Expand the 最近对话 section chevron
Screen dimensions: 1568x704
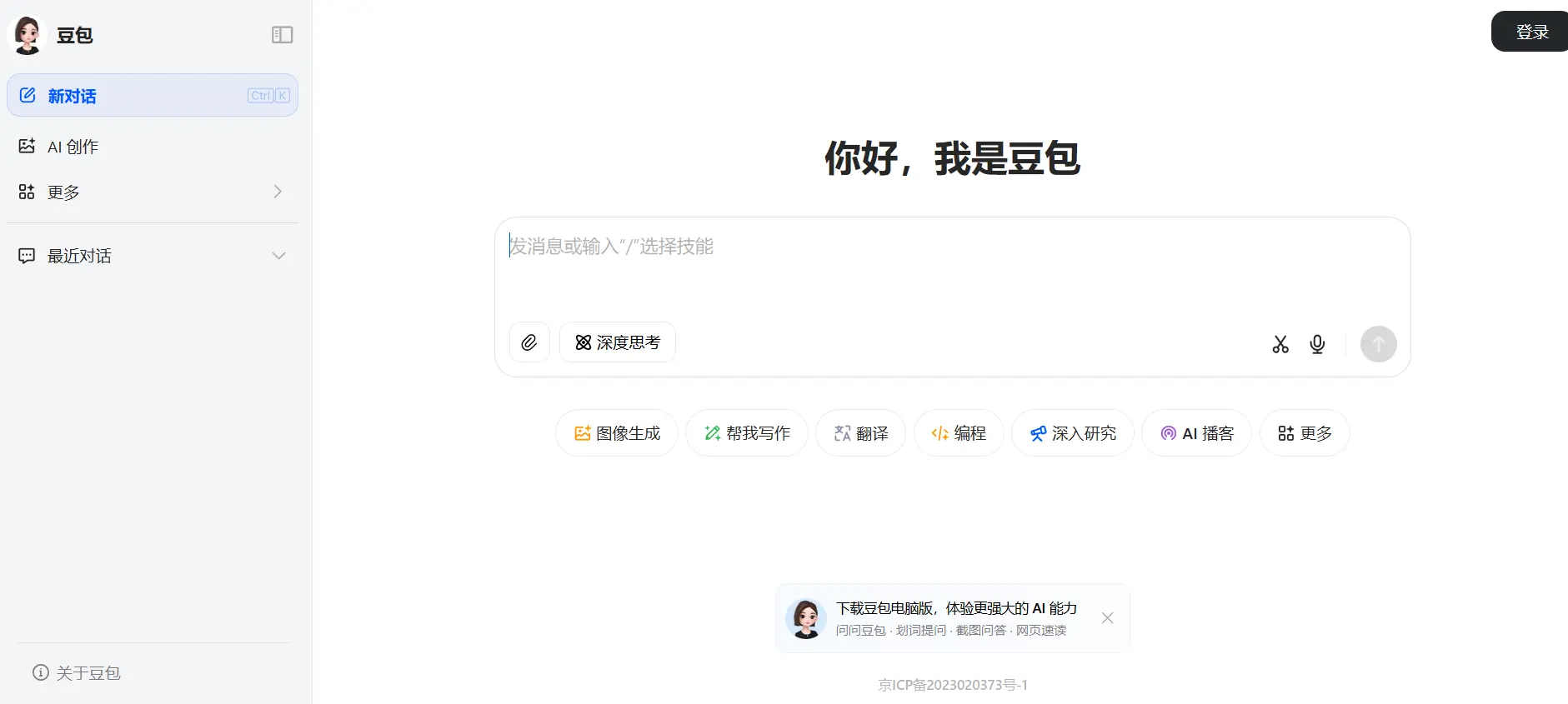279,256
